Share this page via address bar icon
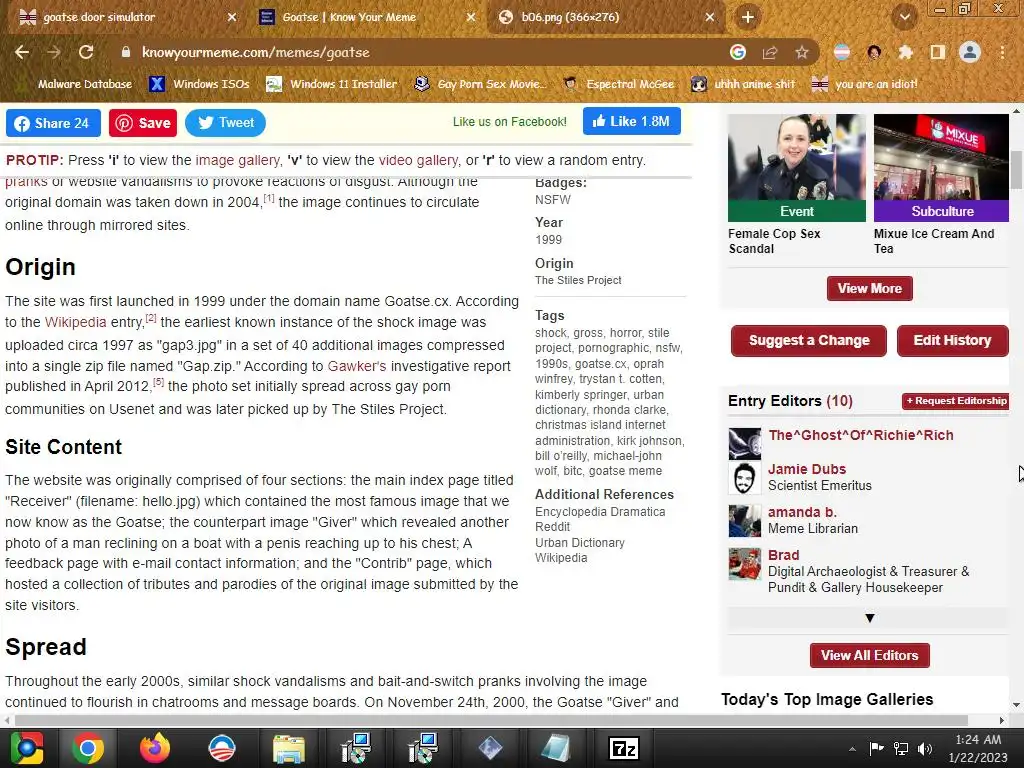 (770, 52)
